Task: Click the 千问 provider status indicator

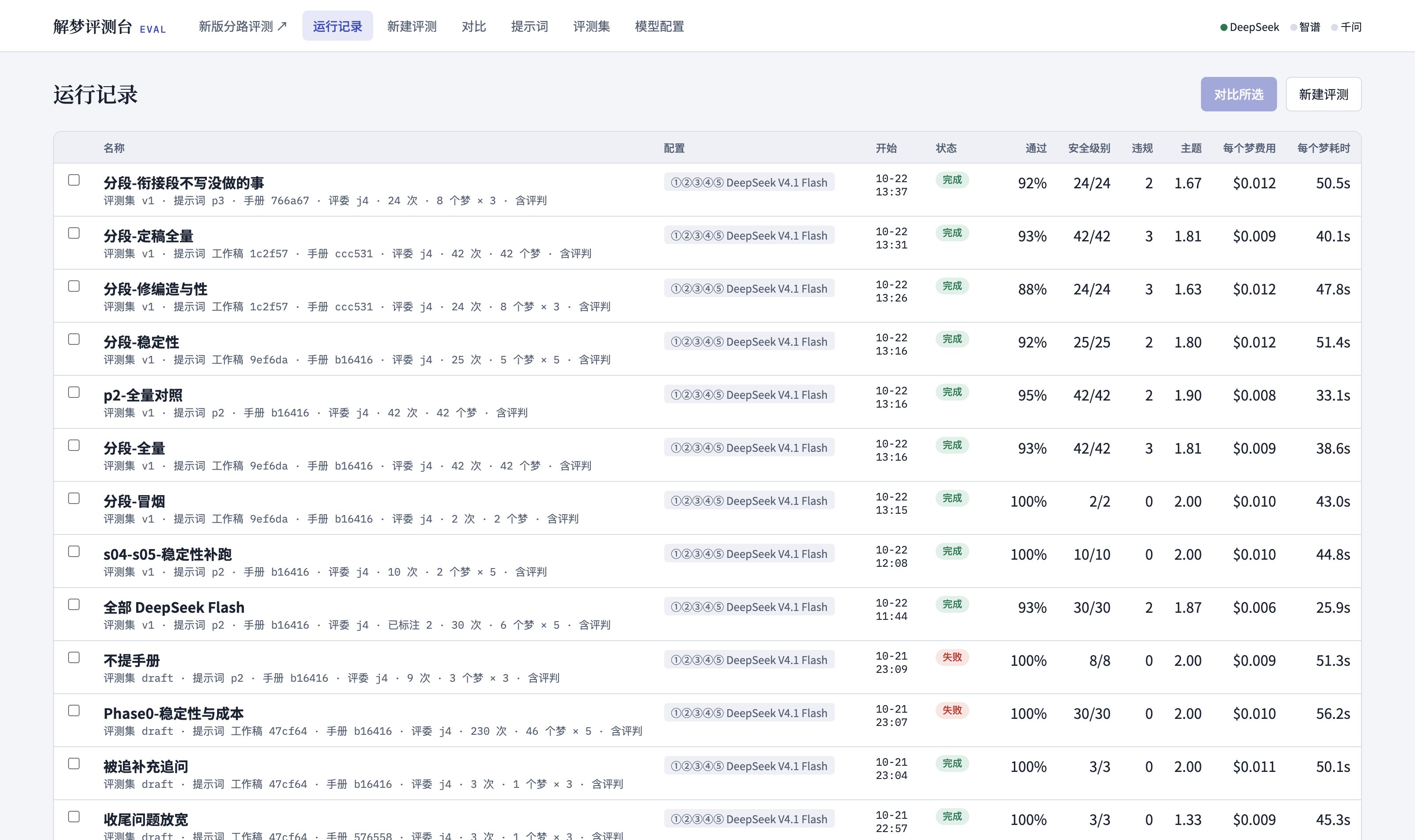Action: [1346, 27]
